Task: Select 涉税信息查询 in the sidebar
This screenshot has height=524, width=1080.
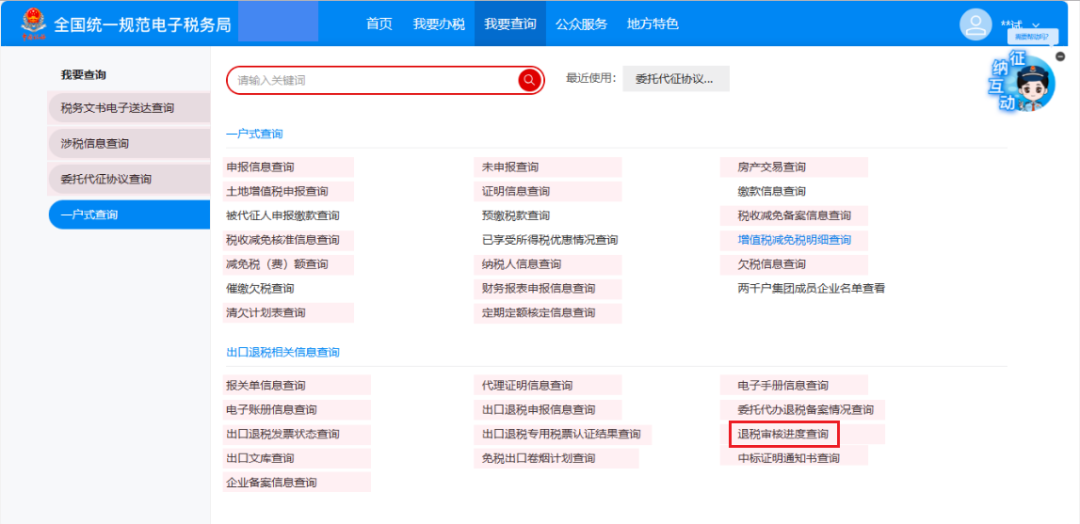Action: [x=95, y=144]
